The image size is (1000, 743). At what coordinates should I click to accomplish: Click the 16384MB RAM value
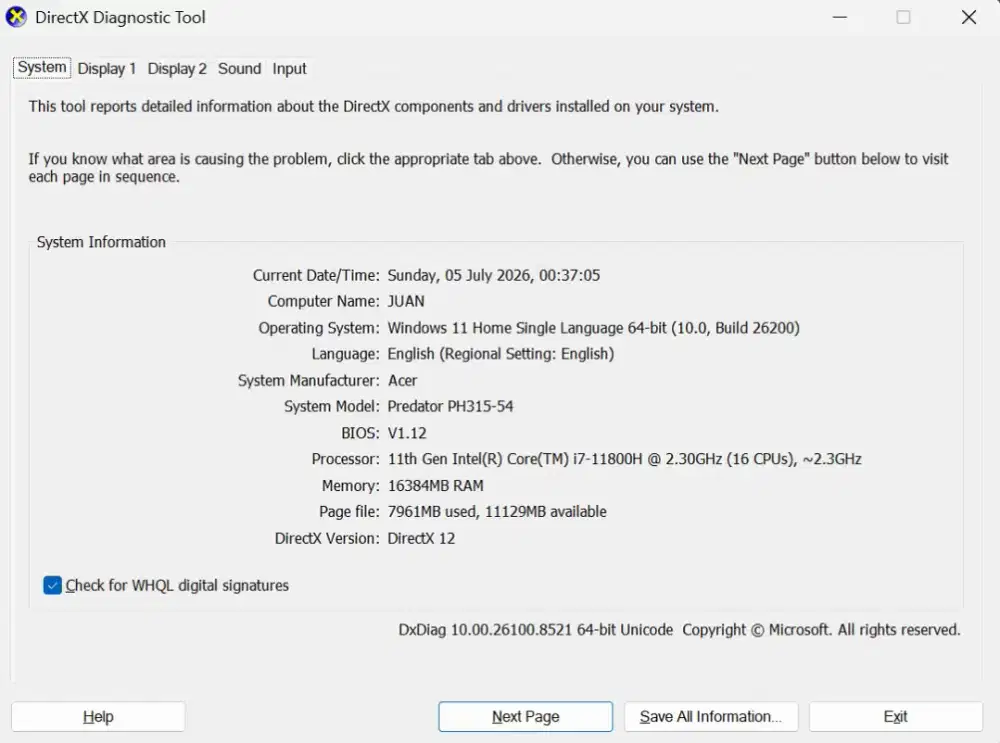click(x=436, y=486)
